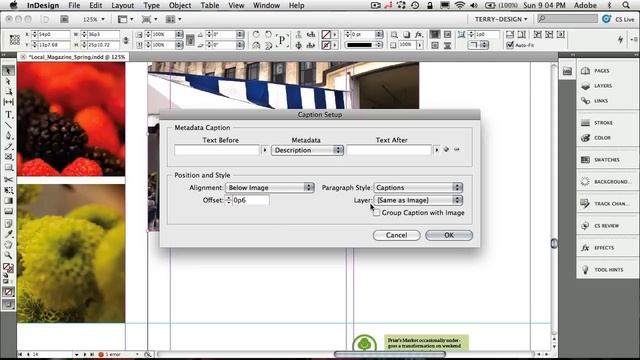Open the Arrange Documents dropdown
The image size is (640, 360).
[x=173, y=19]
